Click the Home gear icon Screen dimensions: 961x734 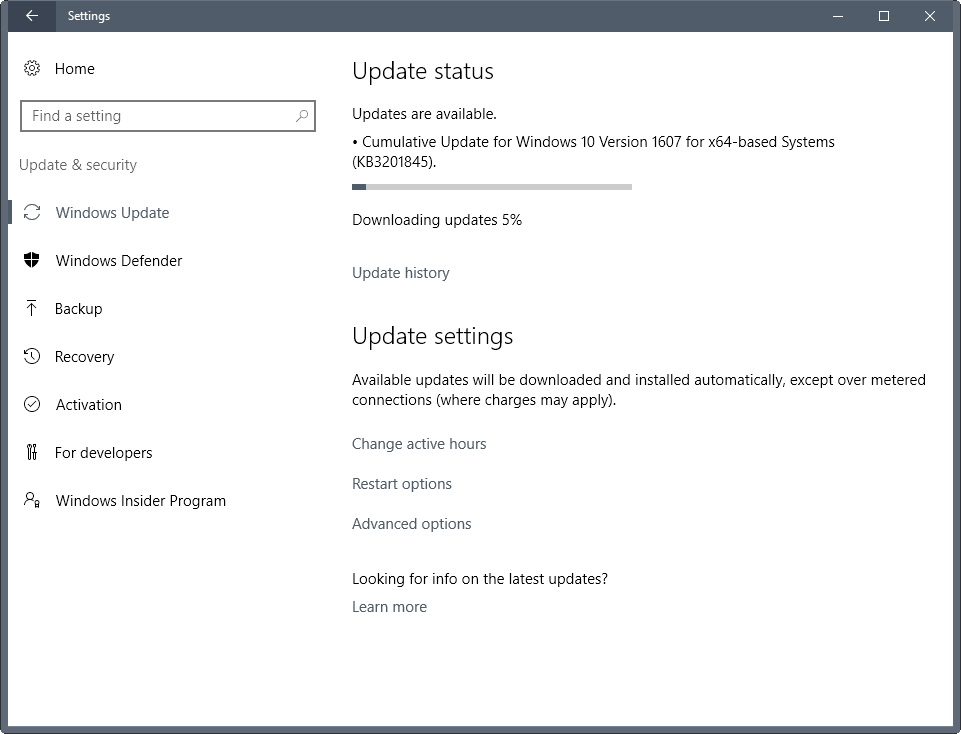click(32, 68)
